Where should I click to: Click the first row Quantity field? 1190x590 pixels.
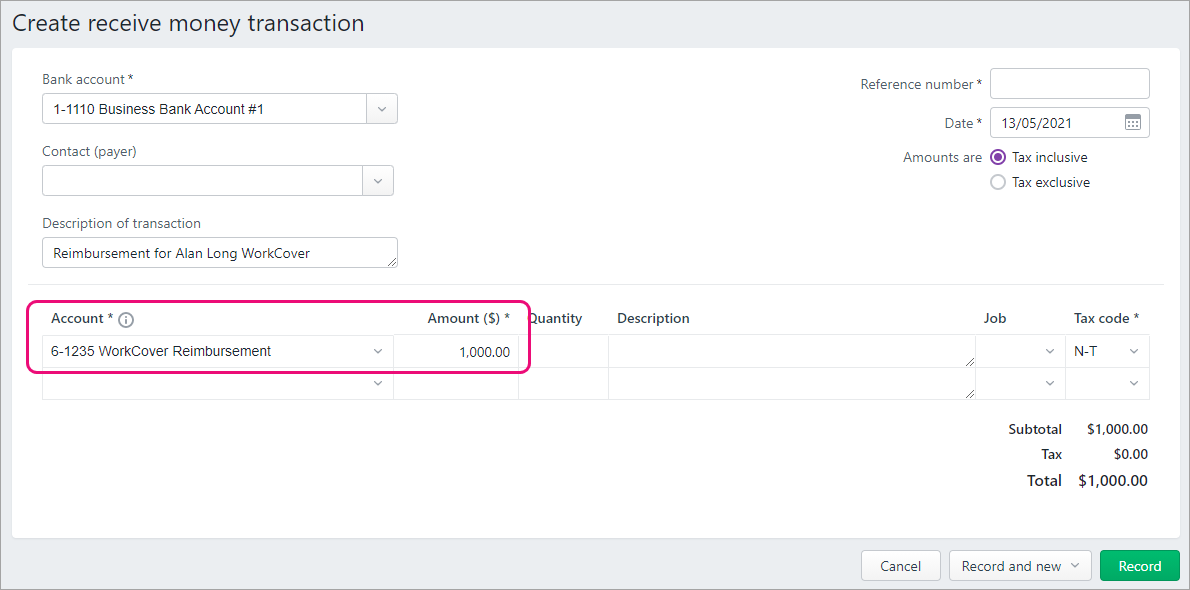tap(563, 352)
